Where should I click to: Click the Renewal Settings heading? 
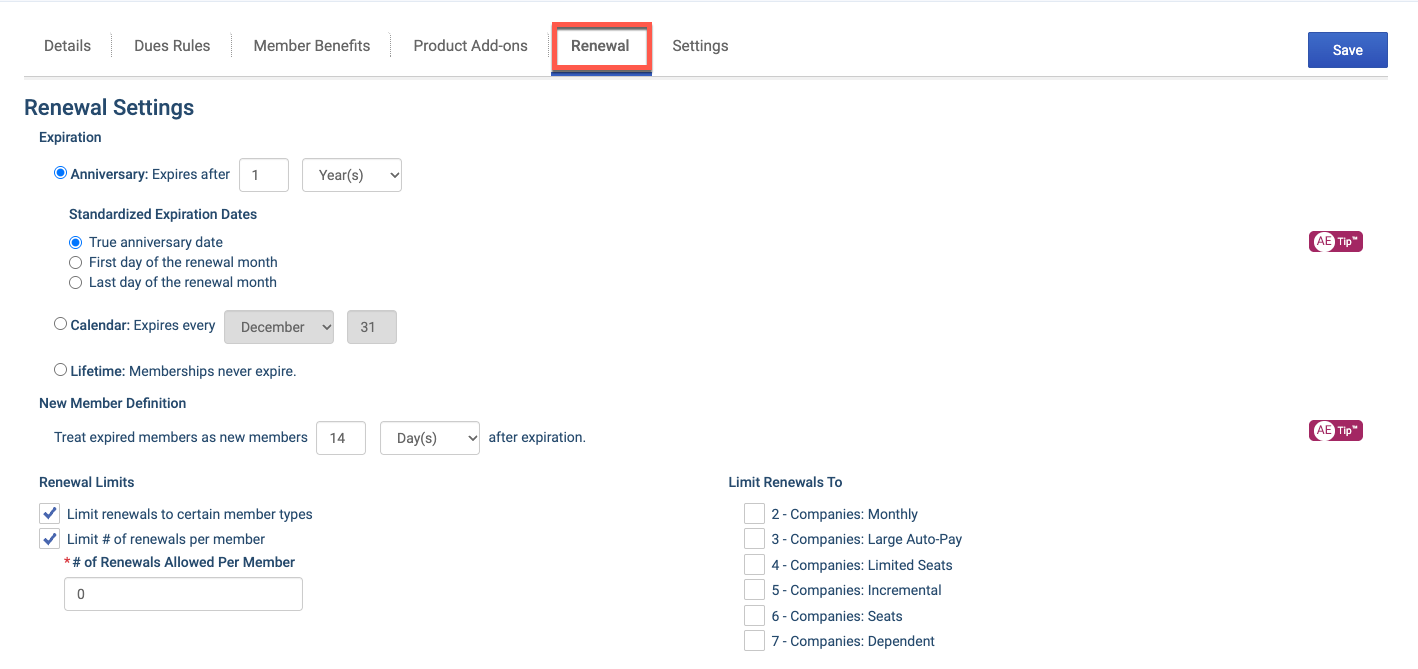point(109,108)
